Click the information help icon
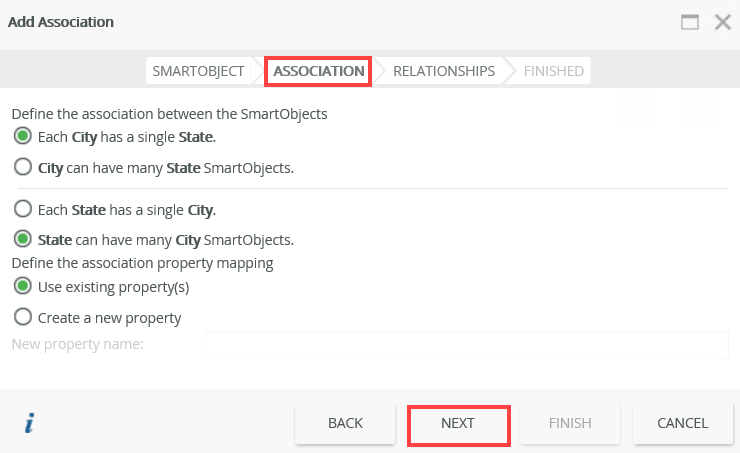This screenshot has height=453, width=740. pos(30,423)
